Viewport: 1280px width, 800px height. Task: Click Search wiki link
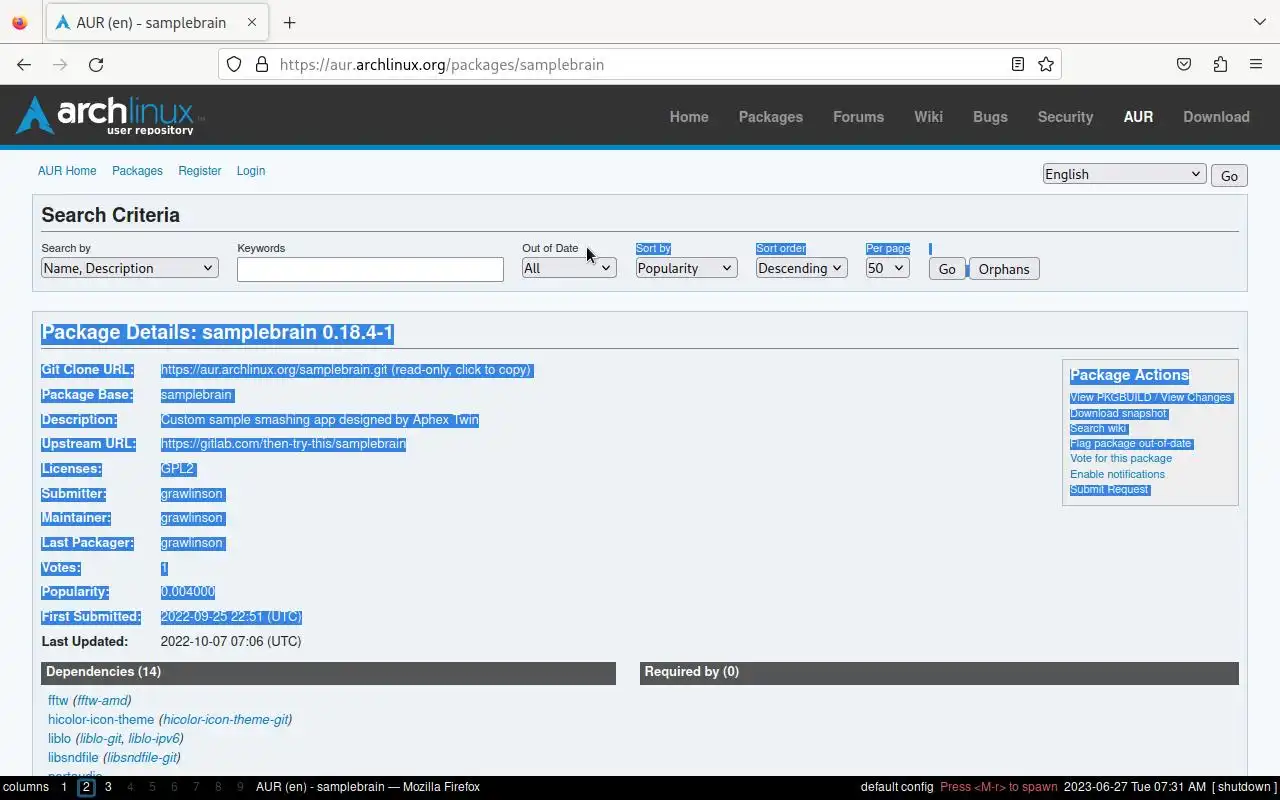1098,429
